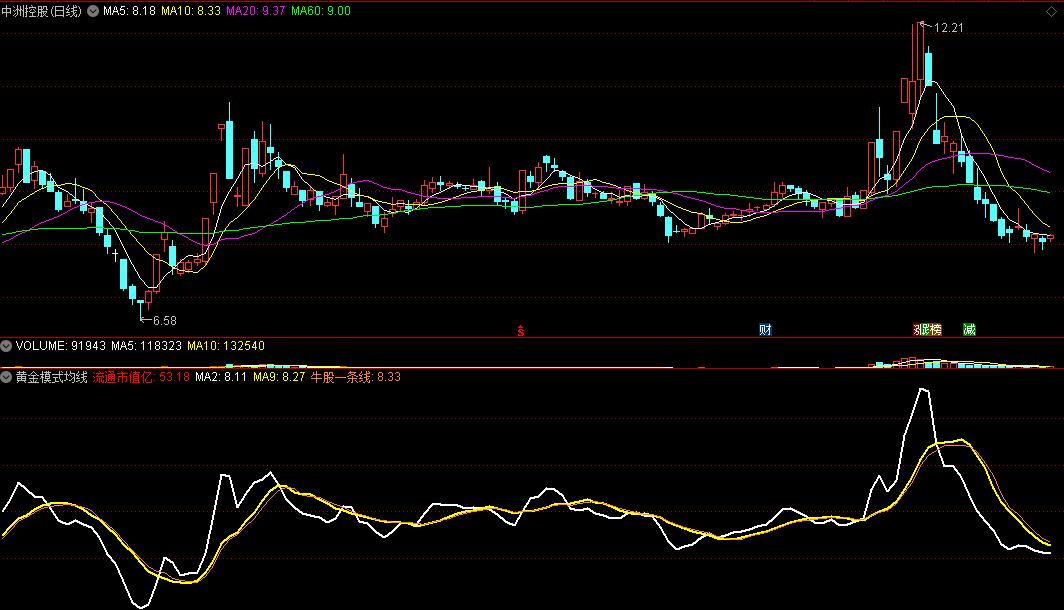
Task: Click the 榜 marker icon
Action: point(935,330)
